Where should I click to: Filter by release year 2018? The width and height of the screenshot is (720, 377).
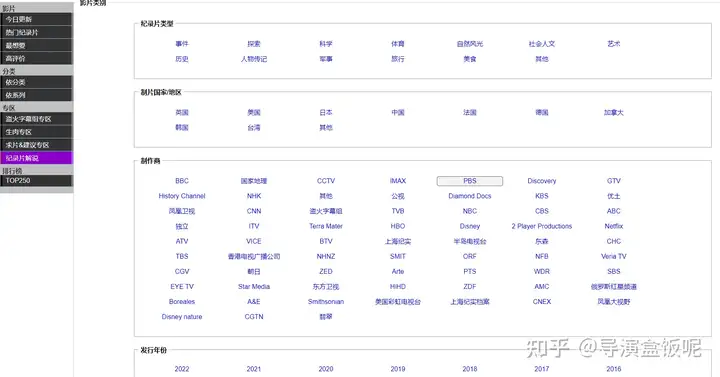(x=470, y=369)
